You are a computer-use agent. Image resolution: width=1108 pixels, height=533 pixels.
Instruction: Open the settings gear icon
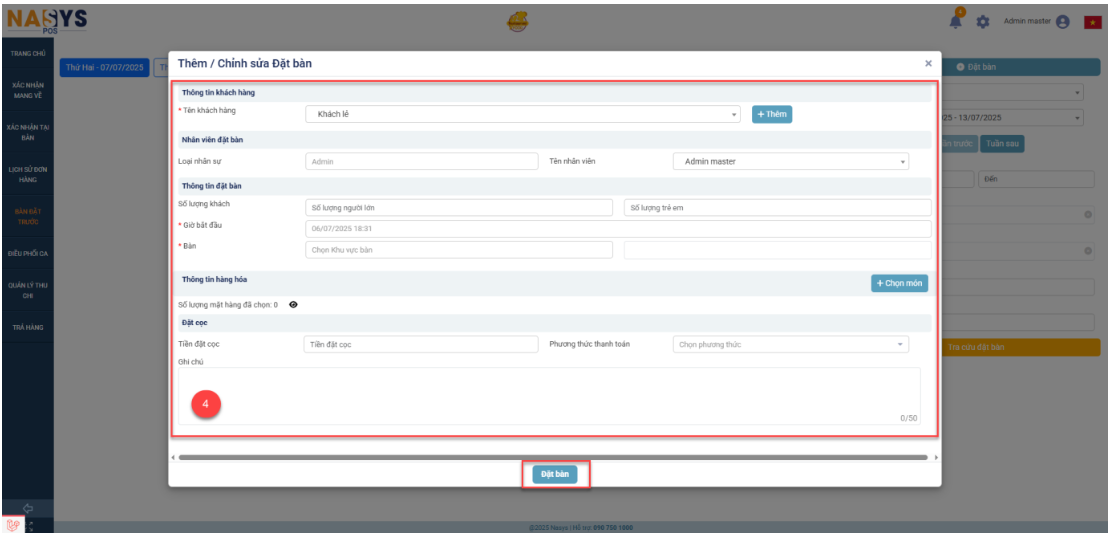[982, 22]
